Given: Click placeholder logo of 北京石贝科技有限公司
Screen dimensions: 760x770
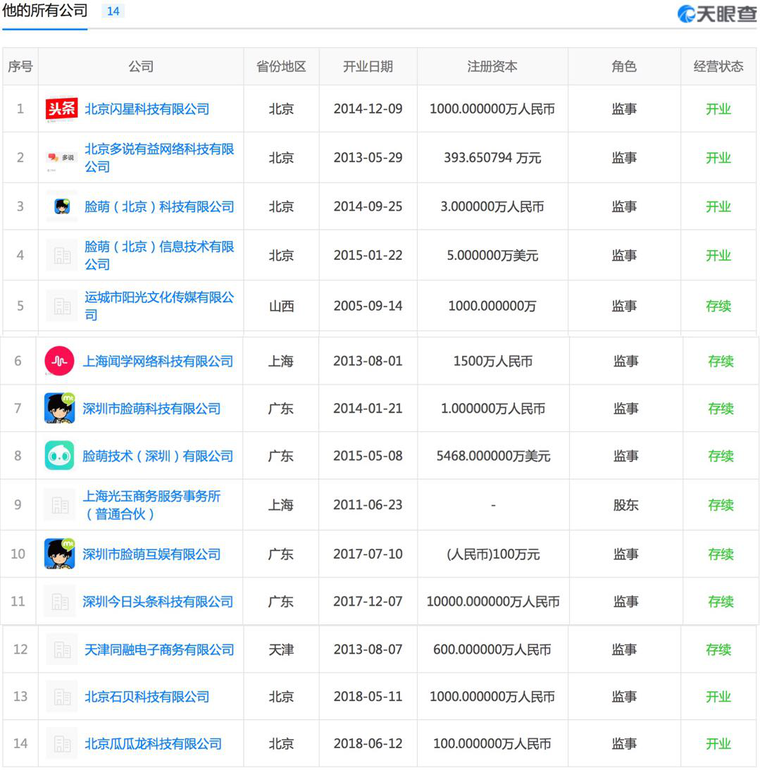Looking at the screenshot, I should click(x=62, y=696).
